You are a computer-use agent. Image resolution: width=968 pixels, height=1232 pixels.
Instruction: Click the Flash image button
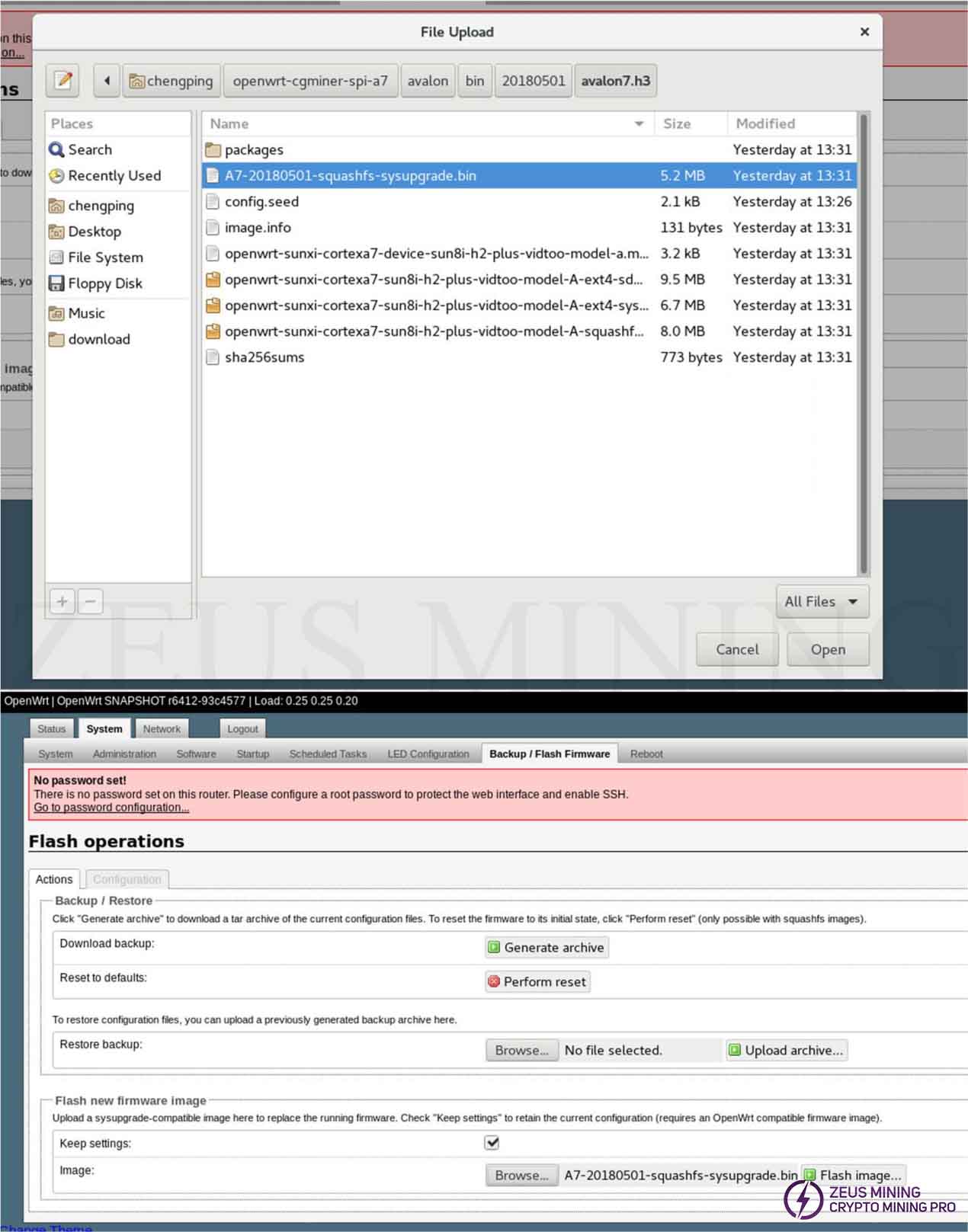(853, 1176)
